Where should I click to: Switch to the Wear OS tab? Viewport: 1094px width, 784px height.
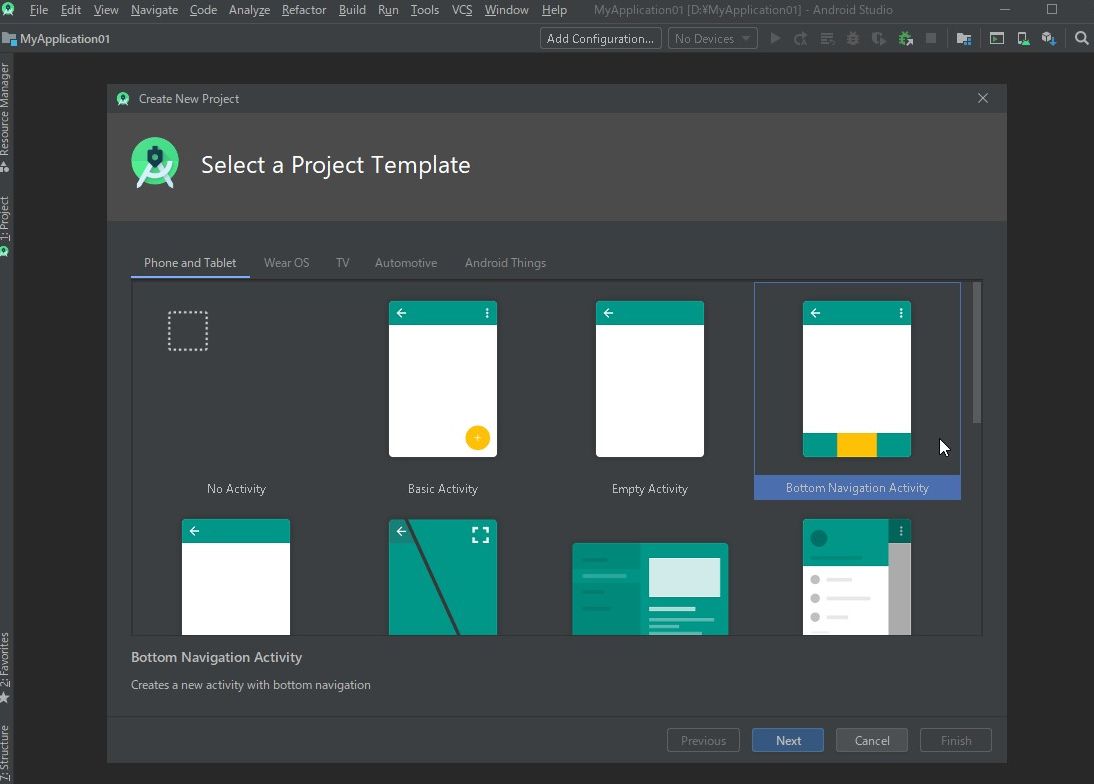point(286,262)
